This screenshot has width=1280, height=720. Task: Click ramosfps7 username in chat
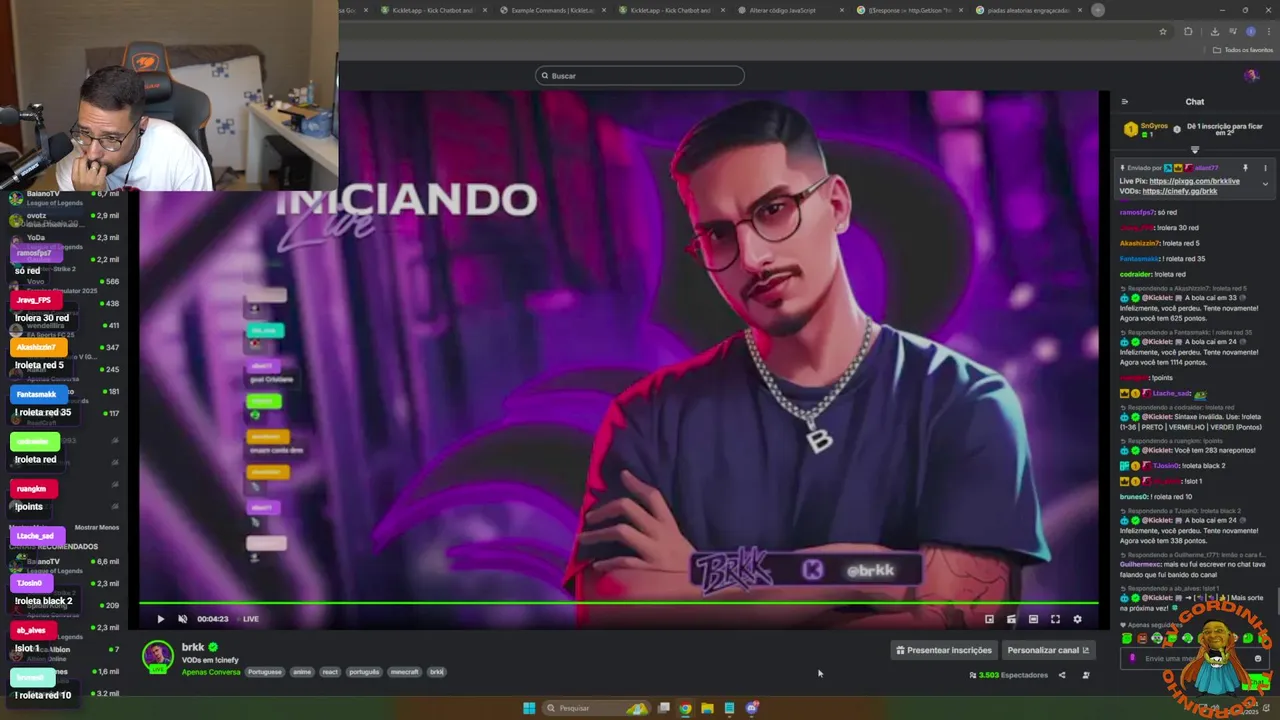click(x=1137, y=213)
